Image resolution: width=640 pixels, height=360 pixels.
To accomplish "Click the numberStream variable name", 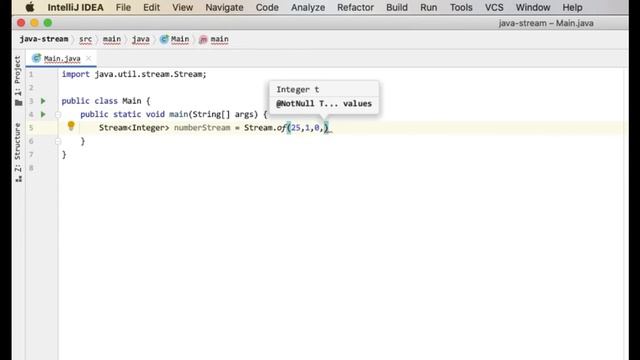I will (x=202, y=128).
